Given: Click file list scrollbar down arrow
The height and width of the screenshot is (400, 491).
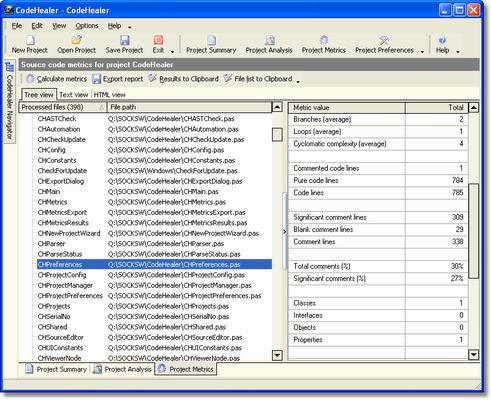Looking at the screenshot, I should (x=277, y=355).
